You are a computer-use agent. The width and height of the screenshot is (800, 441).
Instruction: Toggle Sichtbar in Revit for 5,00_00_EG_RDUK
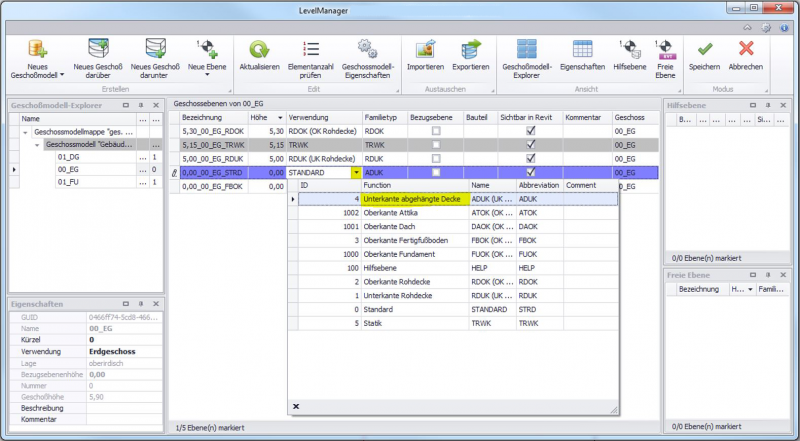(x=531, y=158)
